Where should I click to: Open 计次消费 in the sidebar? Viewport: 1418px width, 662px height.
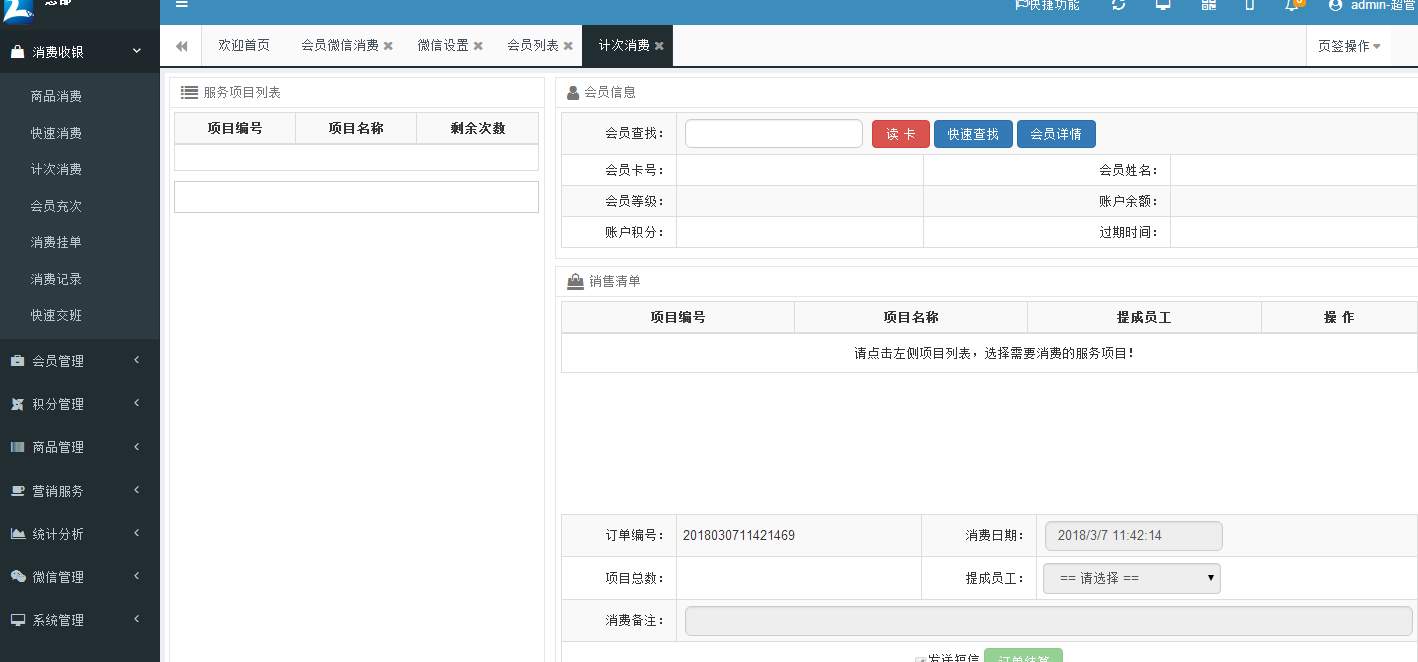click(x=56, y=170)
